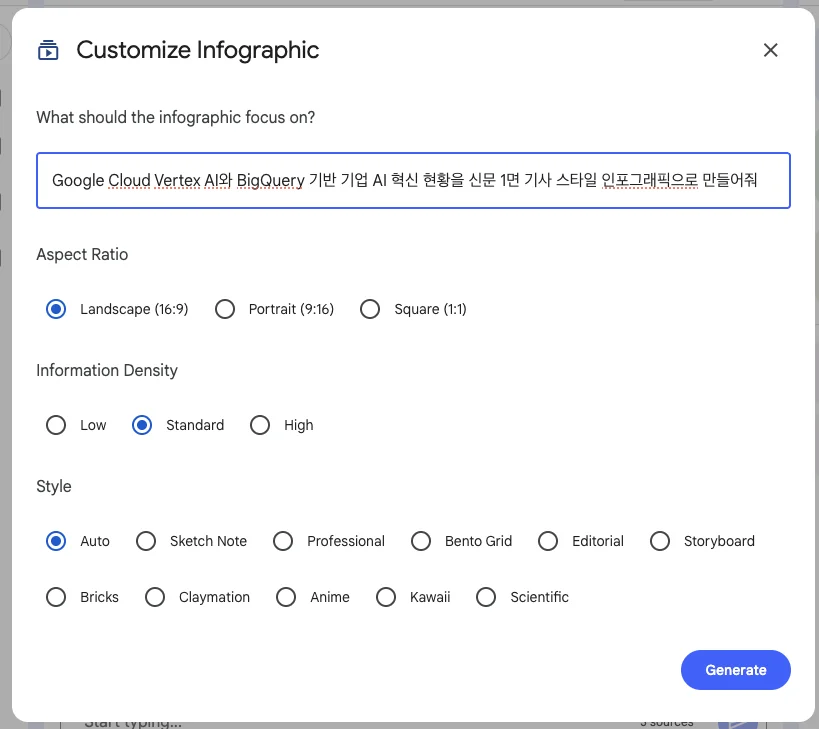The image size is (819, 729).
Task: Select Landscape (16:9) aspect ratio
Action: (56, 309)
